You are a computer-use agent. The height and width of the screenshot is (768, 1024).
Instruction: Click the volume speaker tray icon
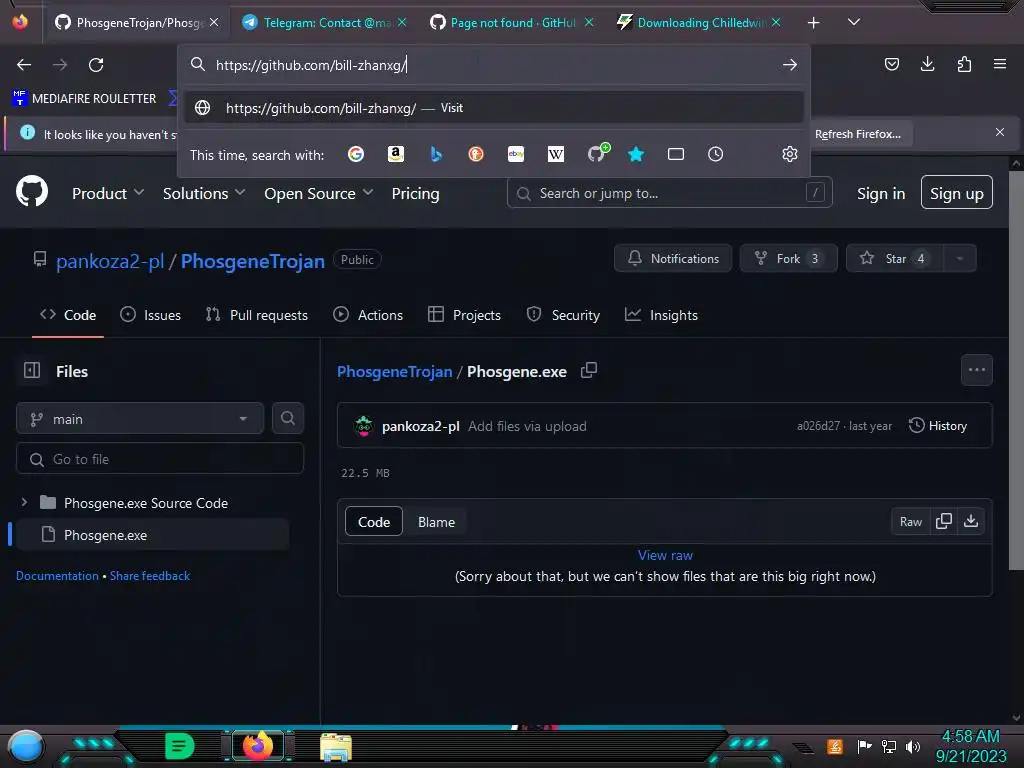click(913, 746)
